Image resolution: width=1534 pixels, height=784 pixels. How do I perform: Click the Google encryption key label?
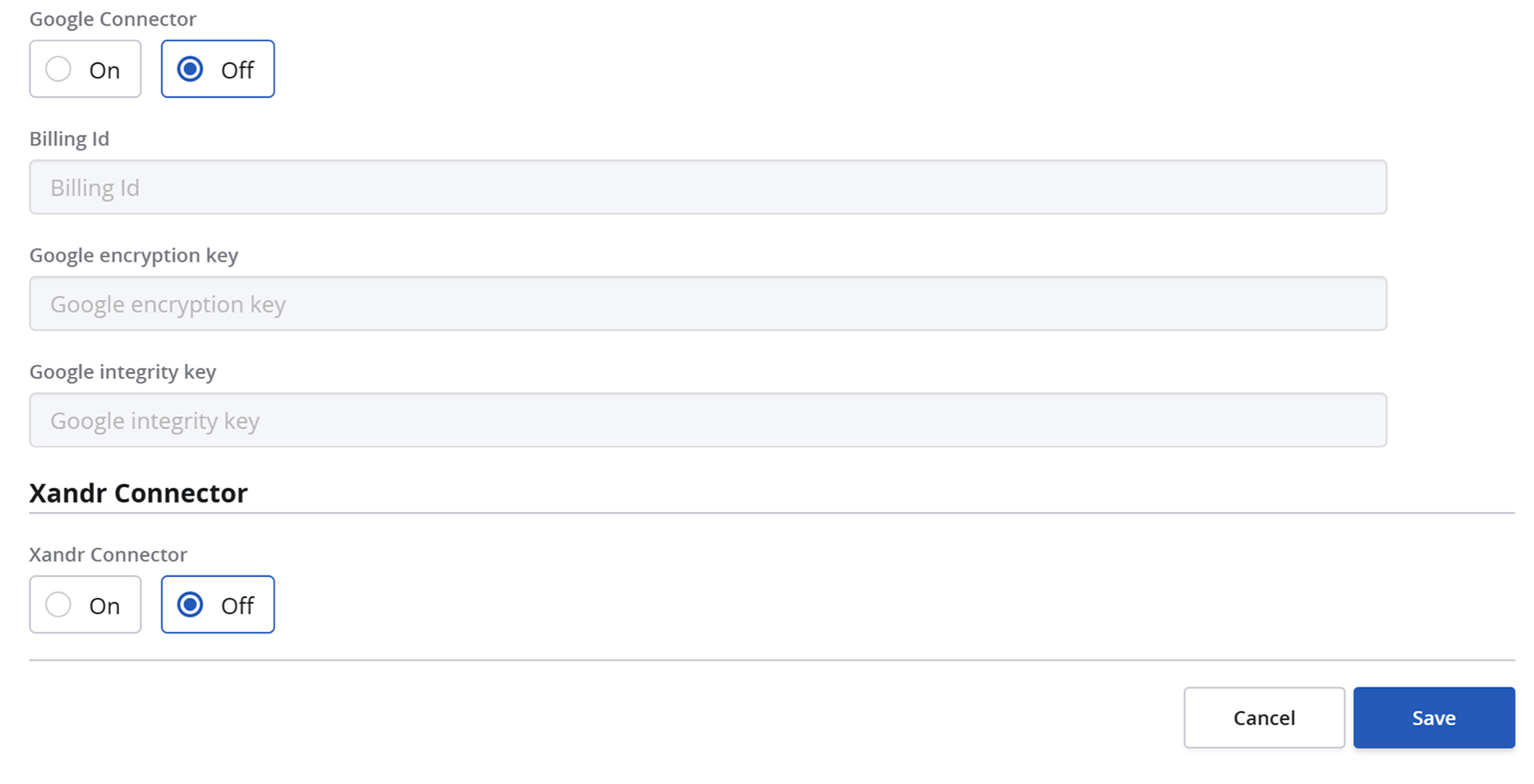click(134, 255)
